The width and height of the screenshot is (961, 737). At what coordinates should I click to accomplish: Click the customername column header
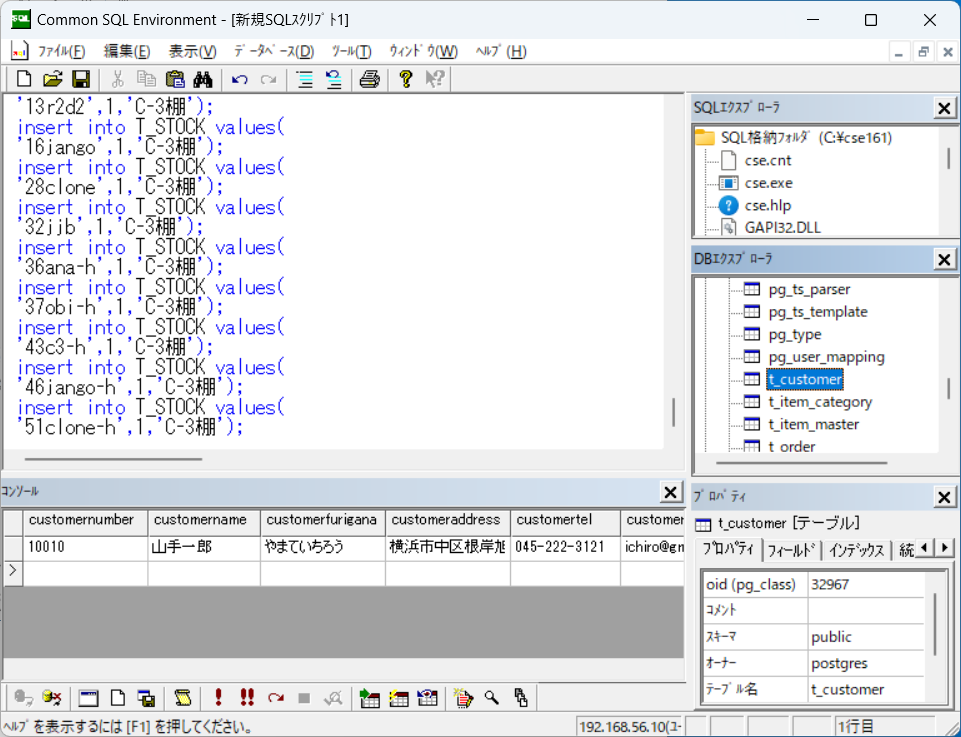204,521
